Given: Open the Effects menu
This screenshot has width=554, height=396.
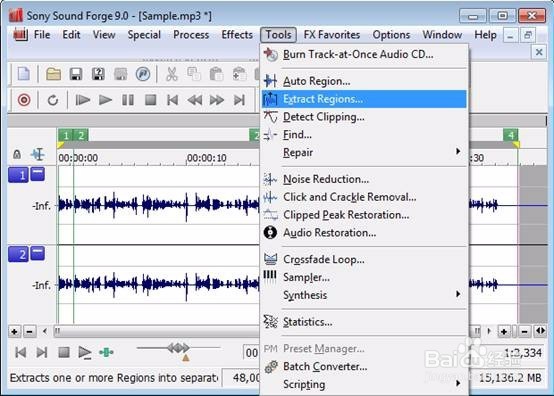Looking at the screenshot, I should coord(237,35).
